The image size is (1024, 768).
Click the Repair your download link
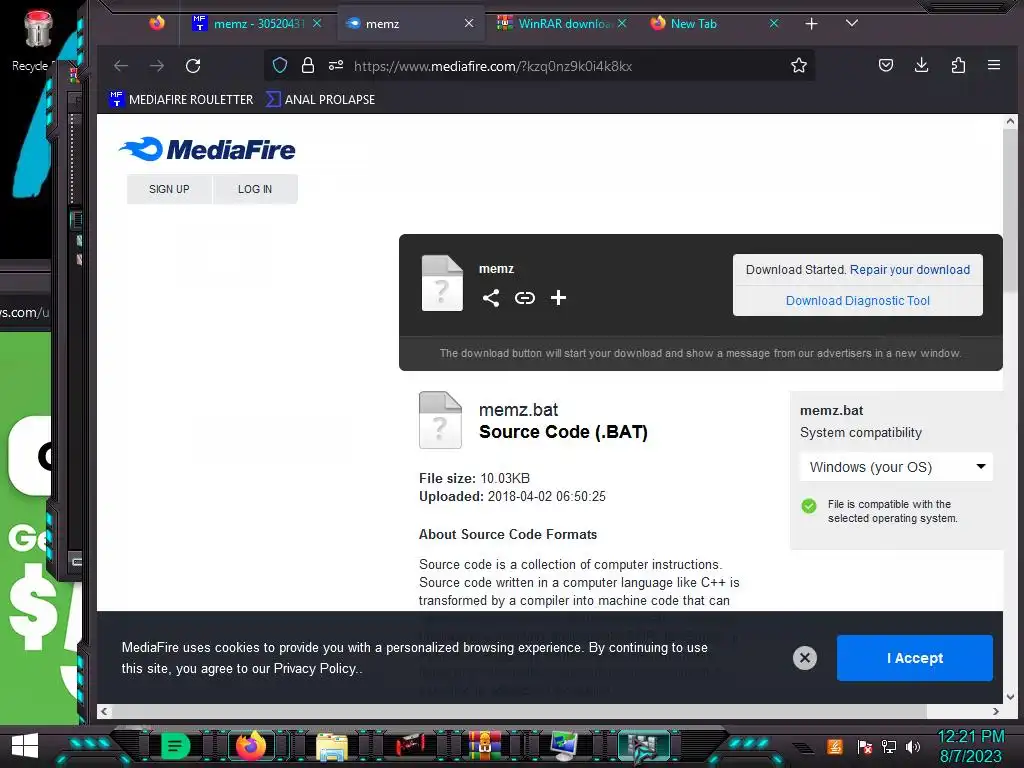[910, 270]
